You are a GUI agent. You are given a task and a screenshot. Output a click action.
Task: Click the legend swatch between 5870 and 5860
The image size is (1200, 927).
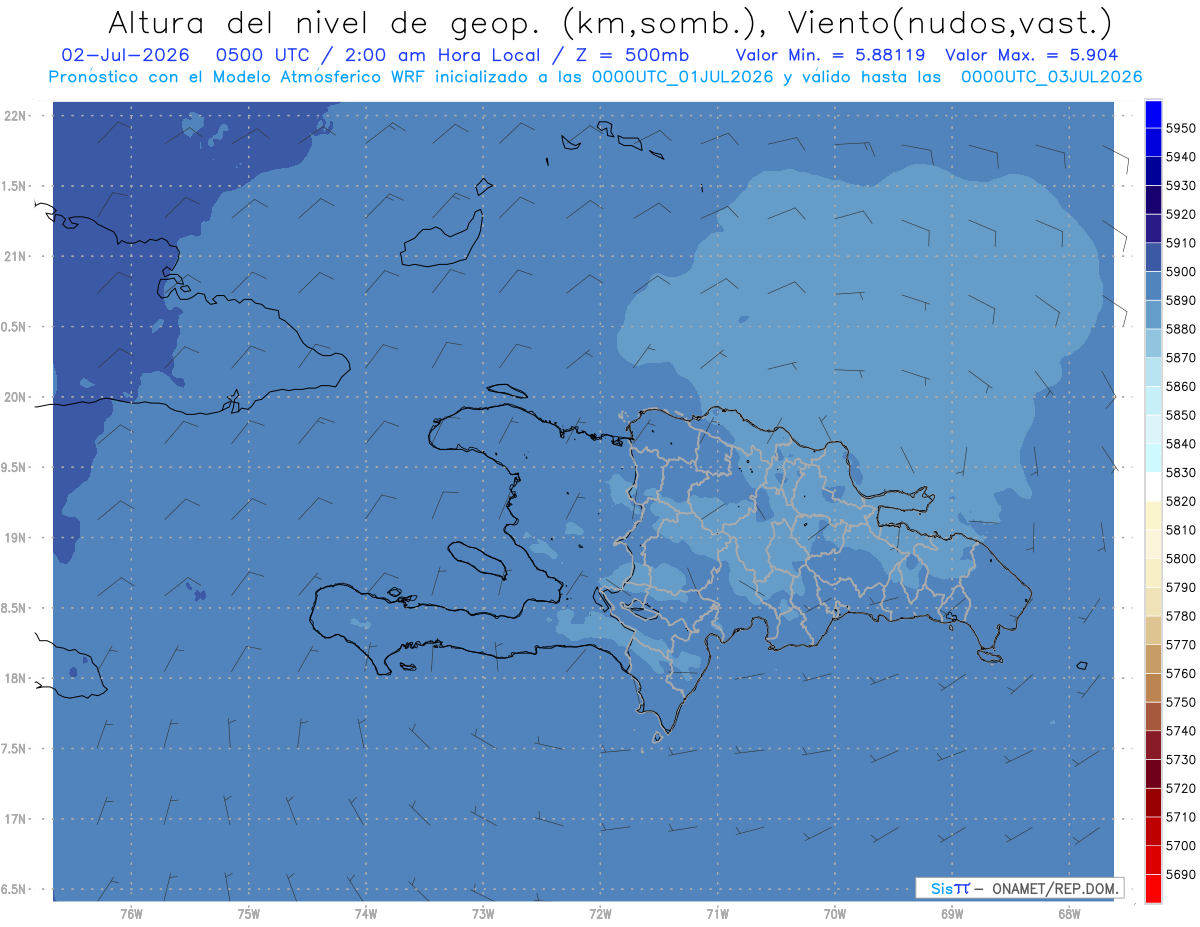pos(1153,371)
